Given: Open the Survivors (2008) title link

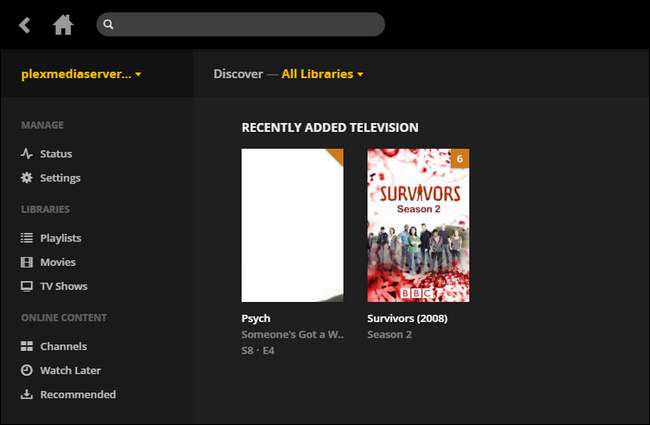Looking at the screenshot, I should pos(407,318).
